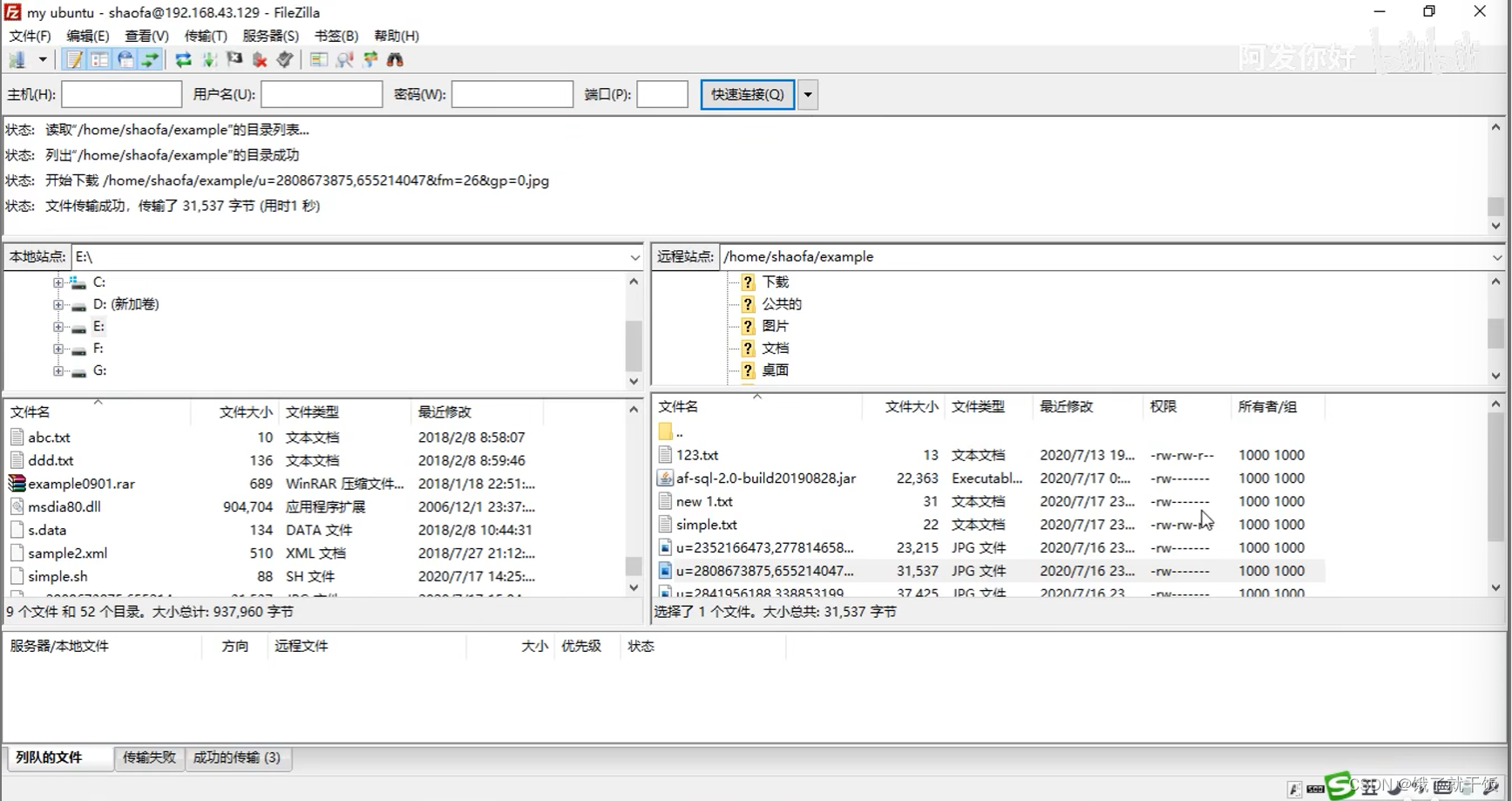Click the remote parent folder ".." icon

click(665, 432)
